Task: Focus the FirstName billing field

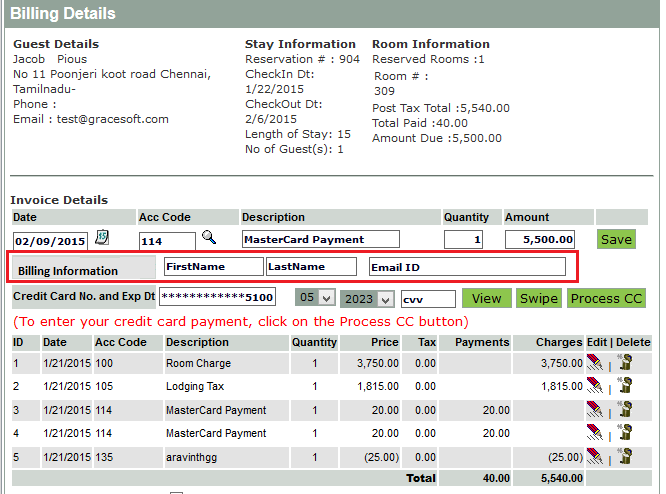Action: click(213, 267)
